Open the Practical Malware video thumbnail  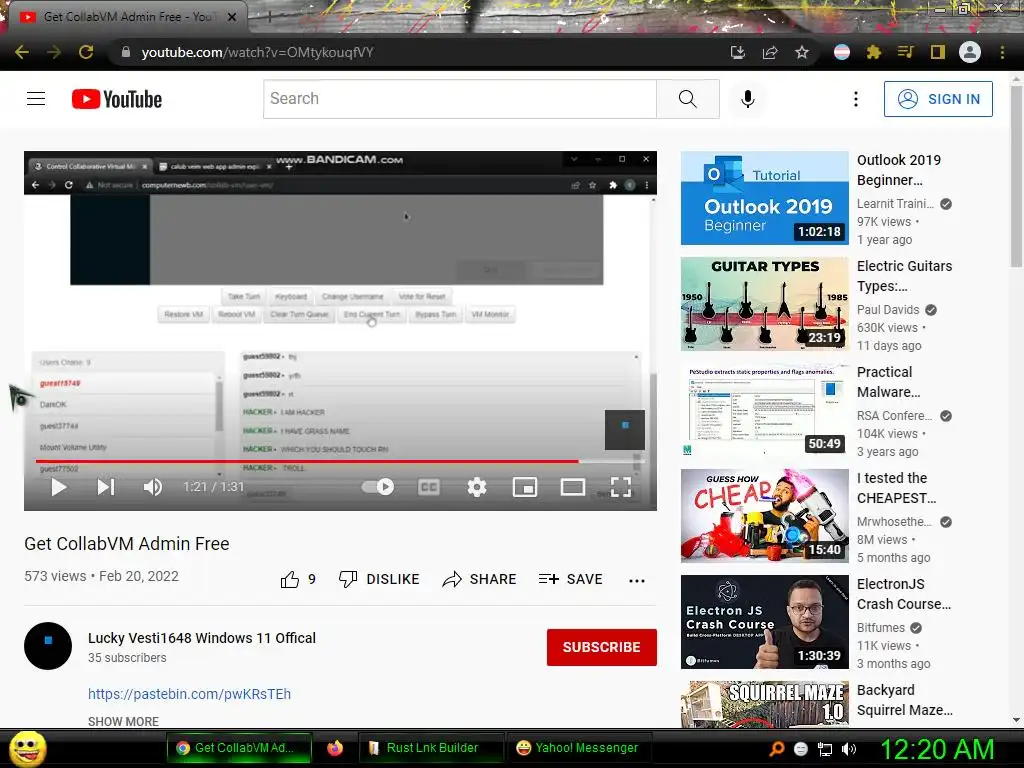click(765, 409)
